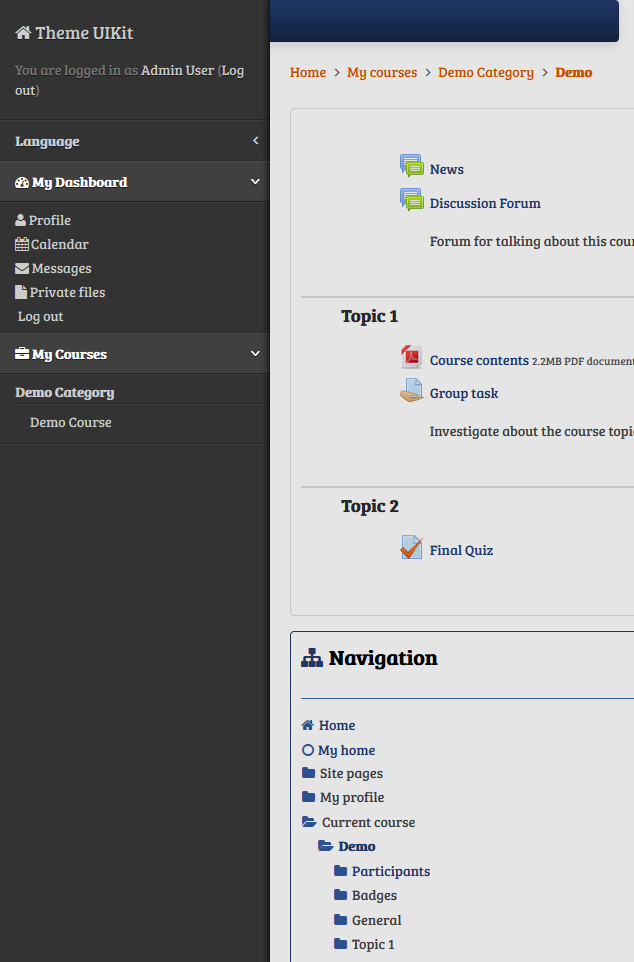Open Messages via its envelope icon
Image resolution: width=634 pixels, height=962 pixels.
click(x=21, y=268)
